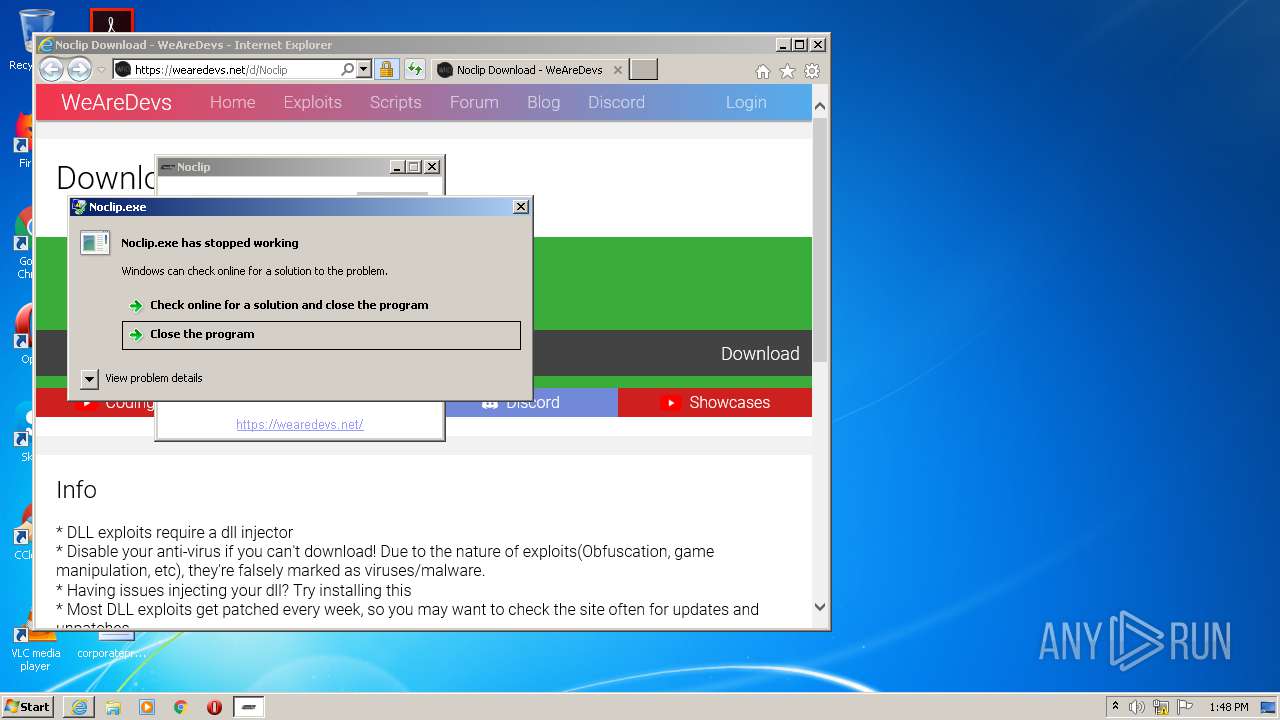Viewport: 1280px width, 720px height.
Task: Click the 1:48 PM taskbar clock
Action: pos(1228,707)
